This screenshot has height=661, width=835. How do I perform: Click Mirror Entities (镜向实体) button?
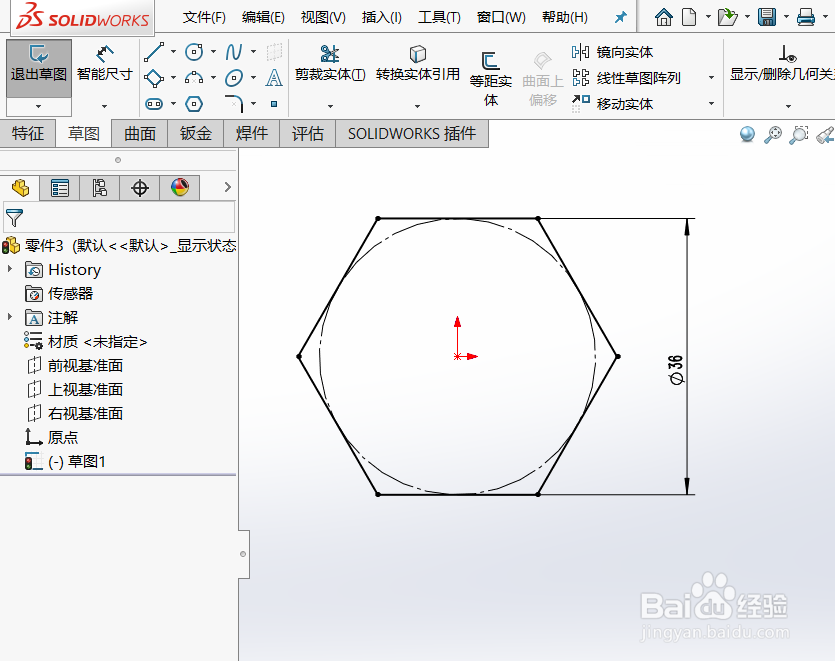(x=612, y=52)
